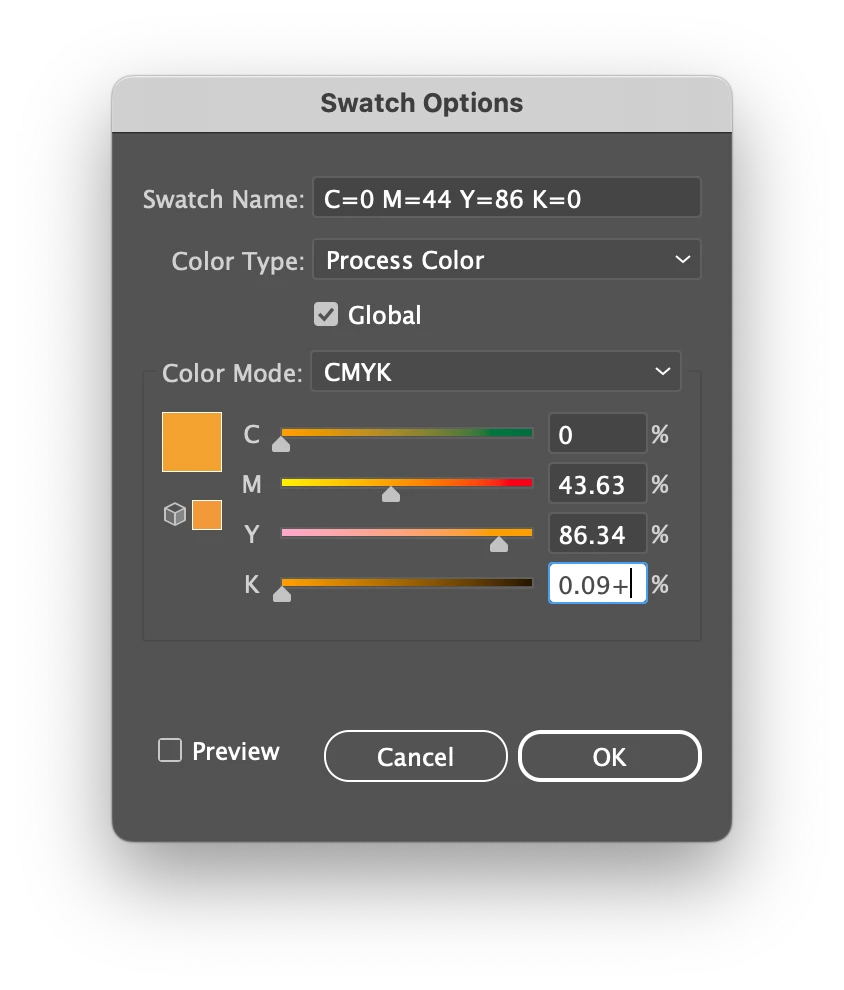This screenshot has height=990, width=844.
Task: Click the Cyan slider handle
Action: point(281,444)
